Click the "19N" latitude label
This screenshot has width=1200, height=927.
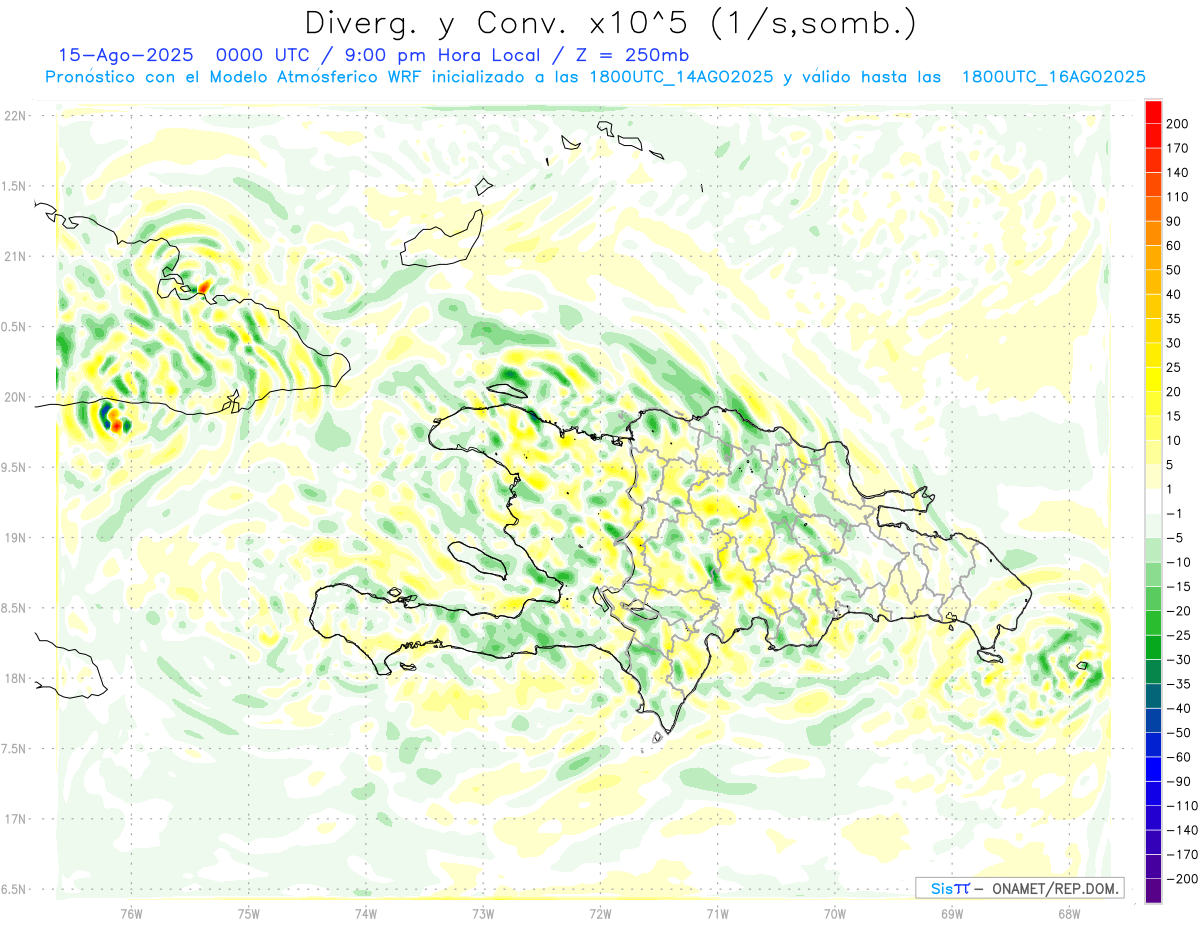click(14, 538)
